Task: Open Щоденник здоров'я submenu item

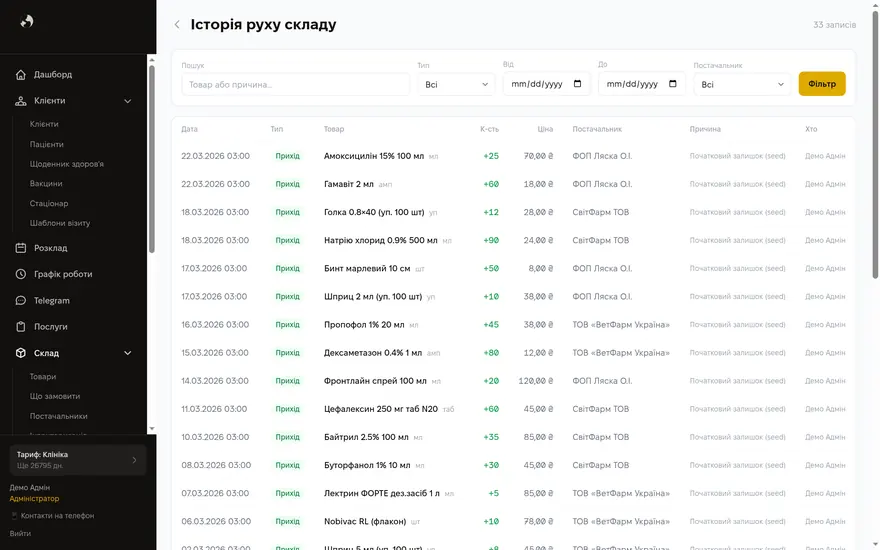Action: 67,164
